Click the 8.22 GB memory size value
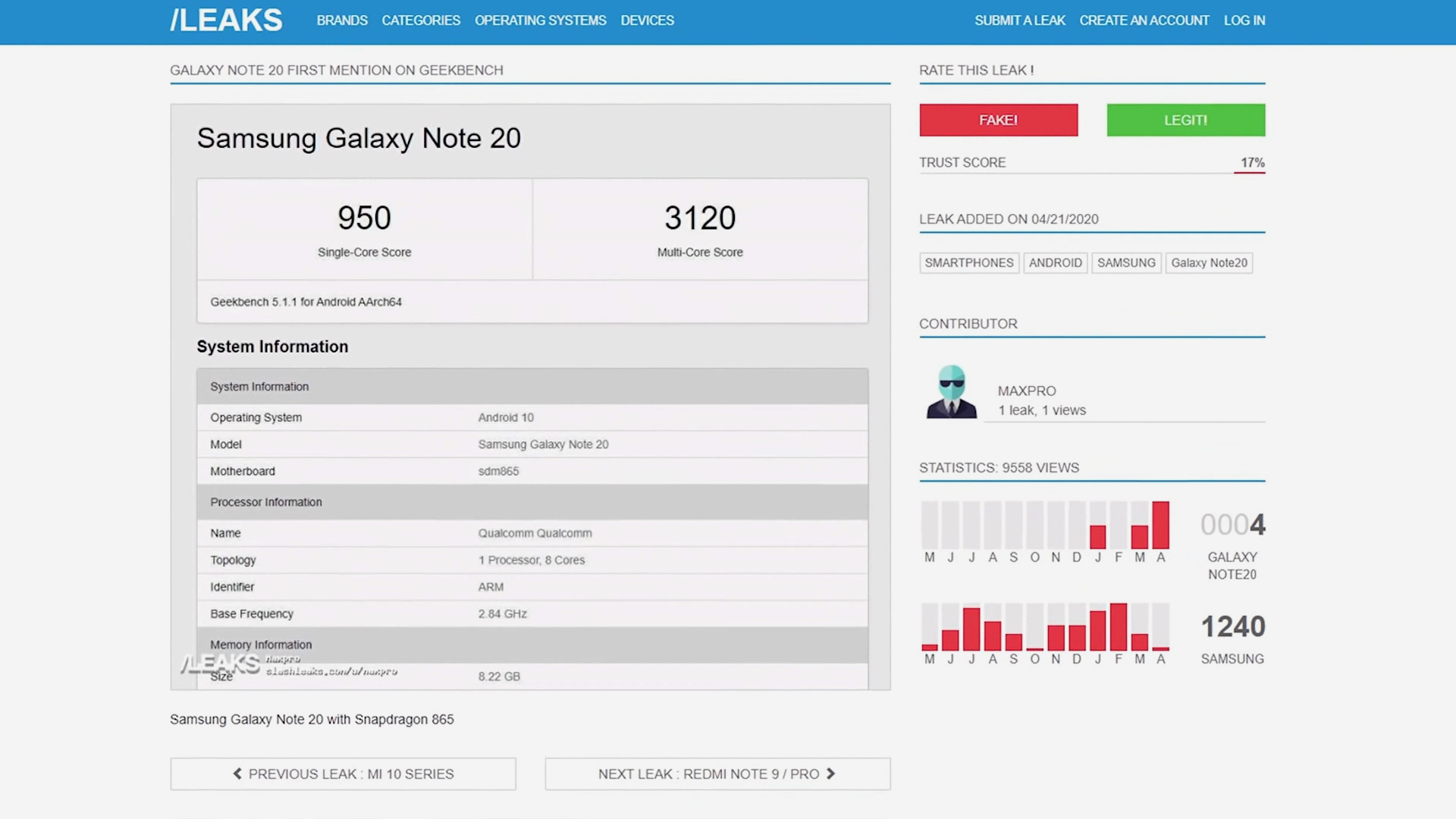Screen dimensions: 1456x819 [499, 676]
